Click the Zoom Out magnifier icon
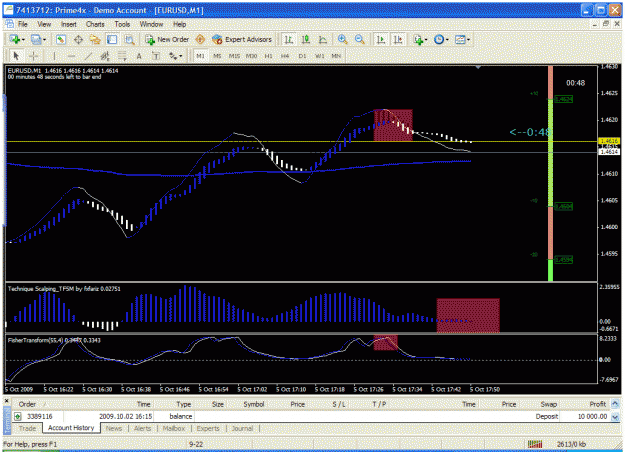Image resolution: width=625 pixels, height=452 pixels. pos(359,39)
